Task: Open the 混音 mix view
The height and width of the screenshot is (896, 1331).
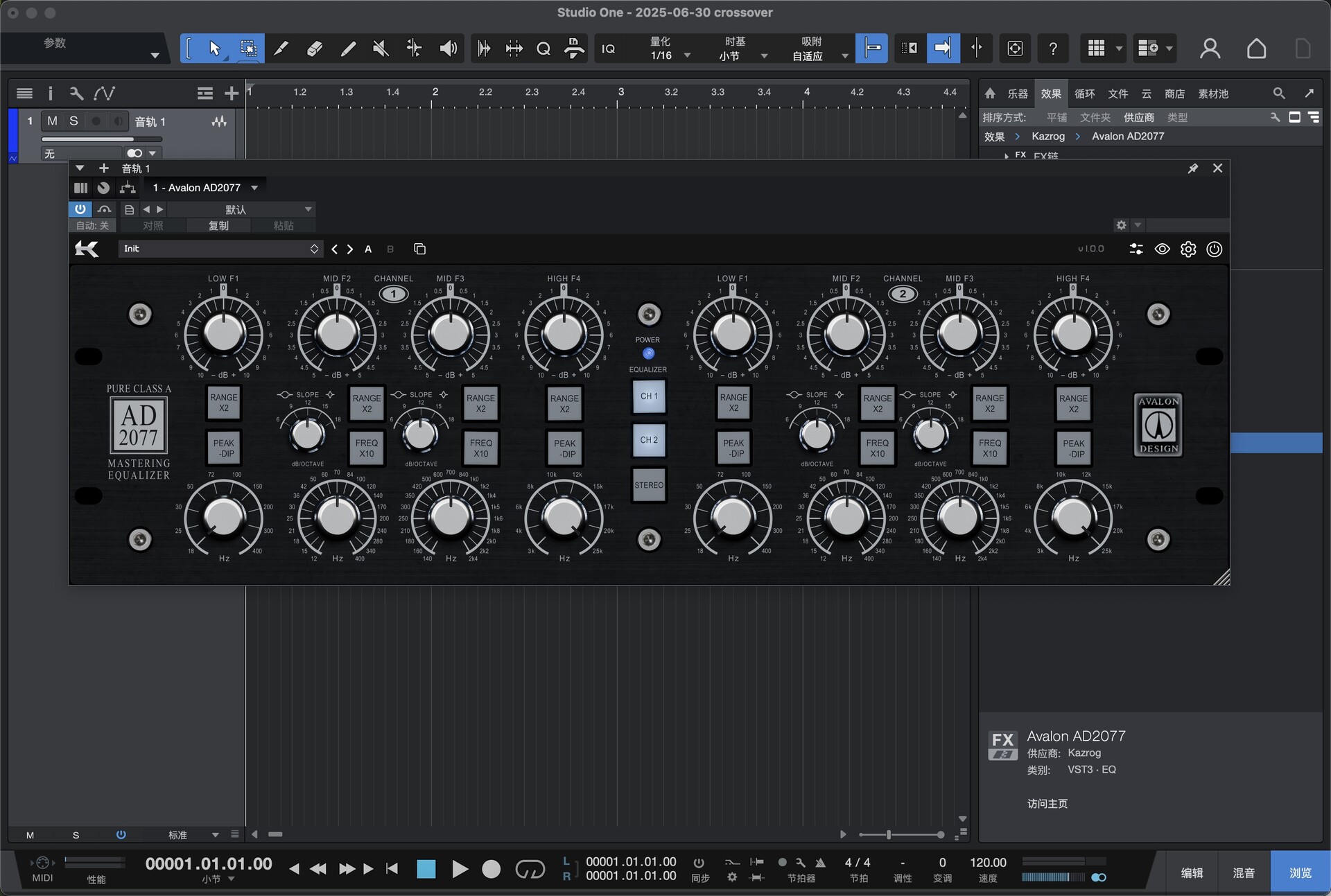Action: coord(1243,873)
